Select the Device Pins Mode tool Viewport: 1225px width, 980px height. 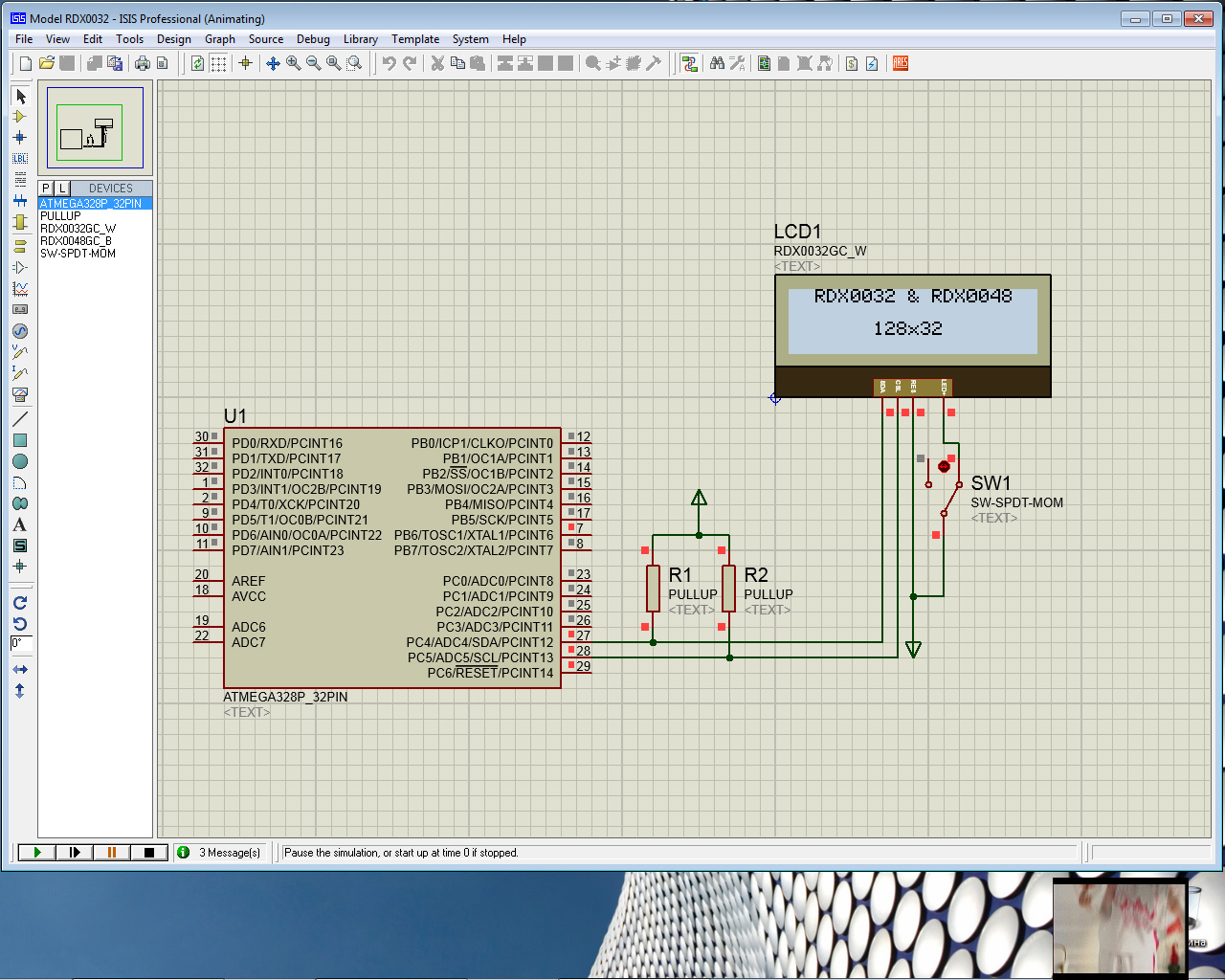(x=20, y=267)
